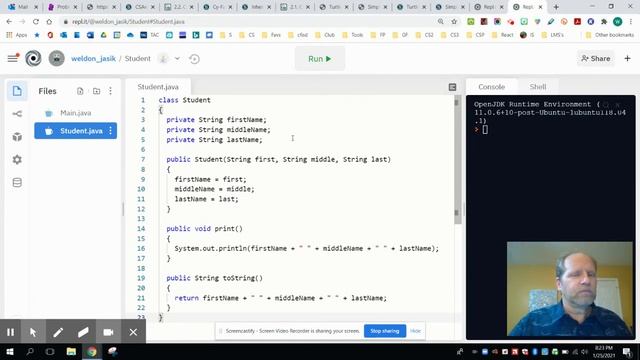Go back in browser

click(9, 21)
